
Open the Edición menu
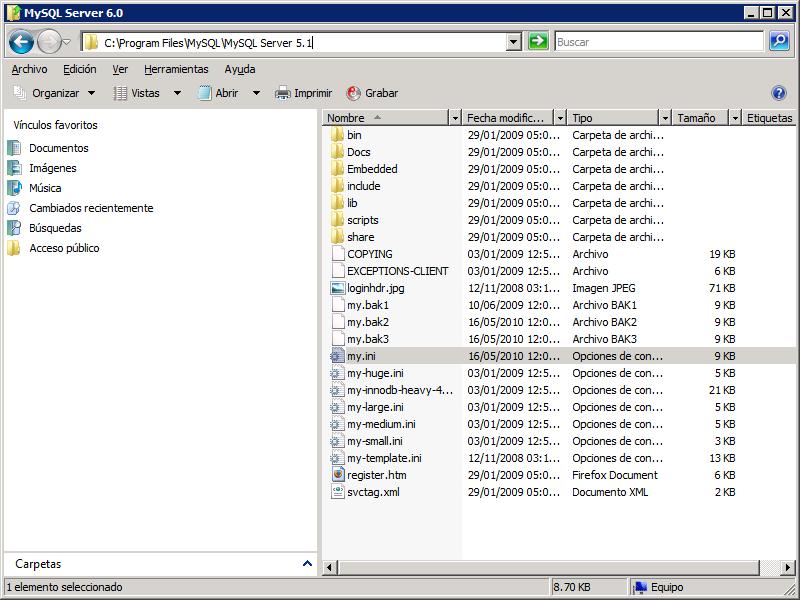pyautogui.click(x=80, y=69)
